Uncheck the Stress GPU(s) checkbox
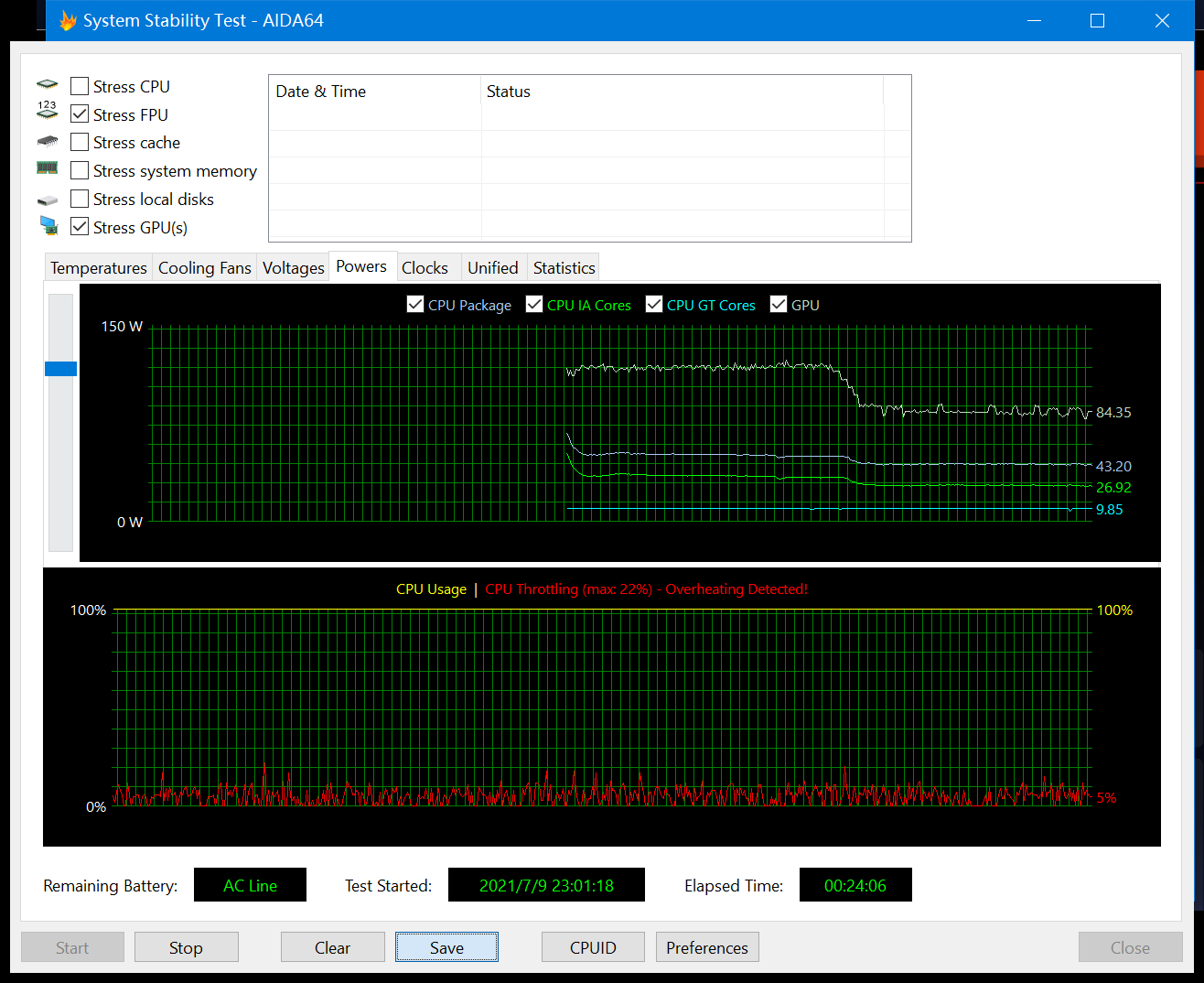This screenshot has width=1204, height=983. 80,227
